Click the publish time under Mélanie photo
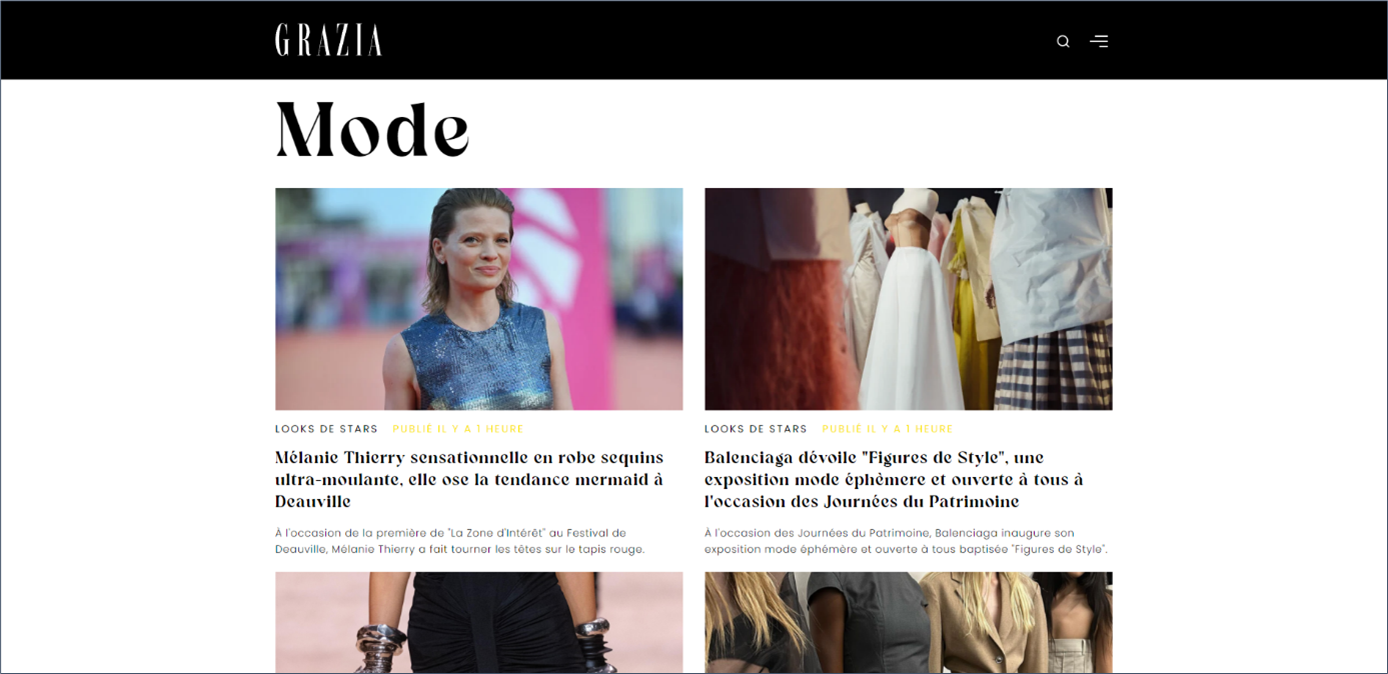The width and height of the screenshot is (1388, 674). (x=458, y=429)
